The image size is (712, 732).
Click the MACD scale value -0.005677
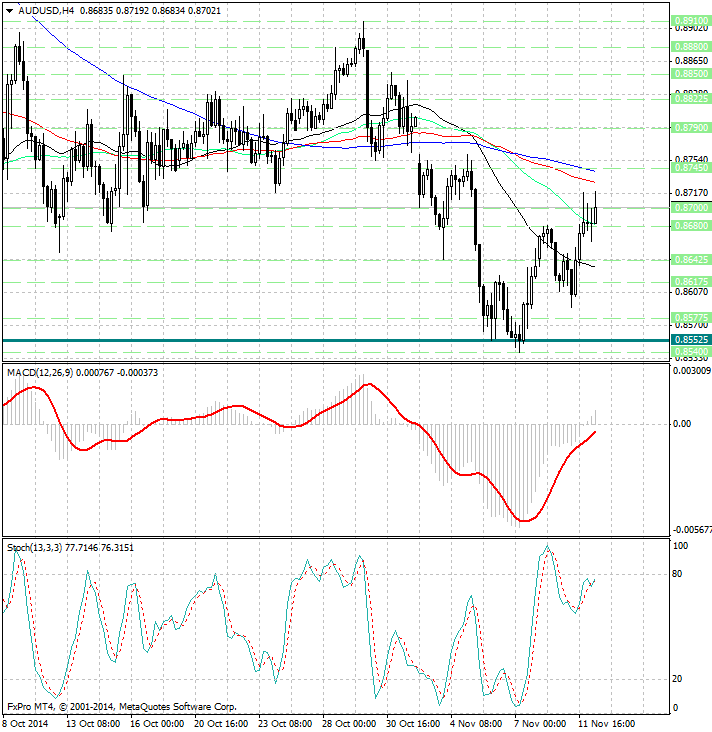pyautogui.click(x=692, y=530)
